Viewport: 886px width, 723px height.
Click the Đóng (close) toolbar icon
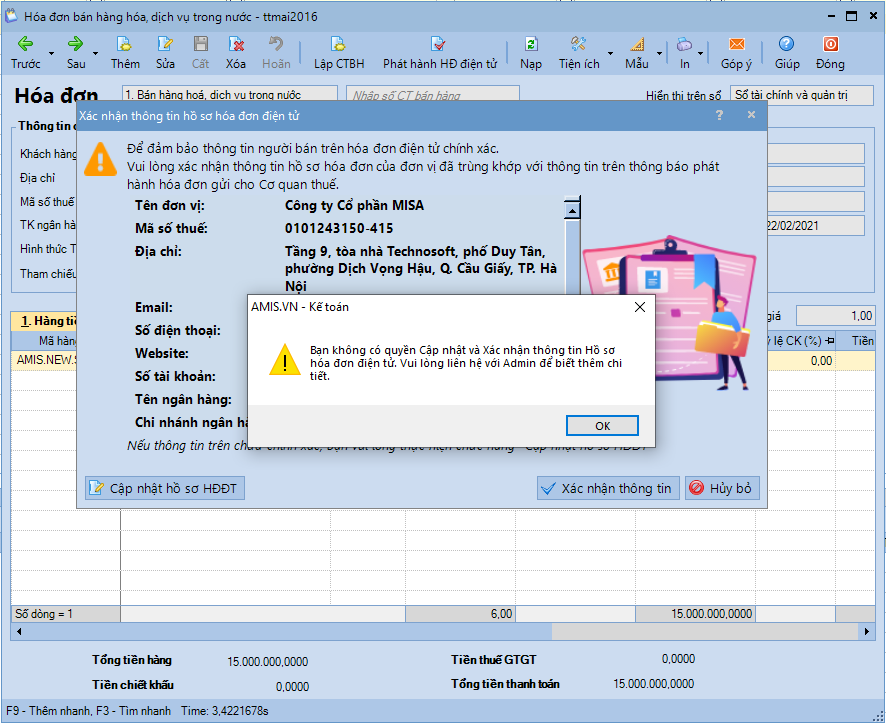pos(829,44)
